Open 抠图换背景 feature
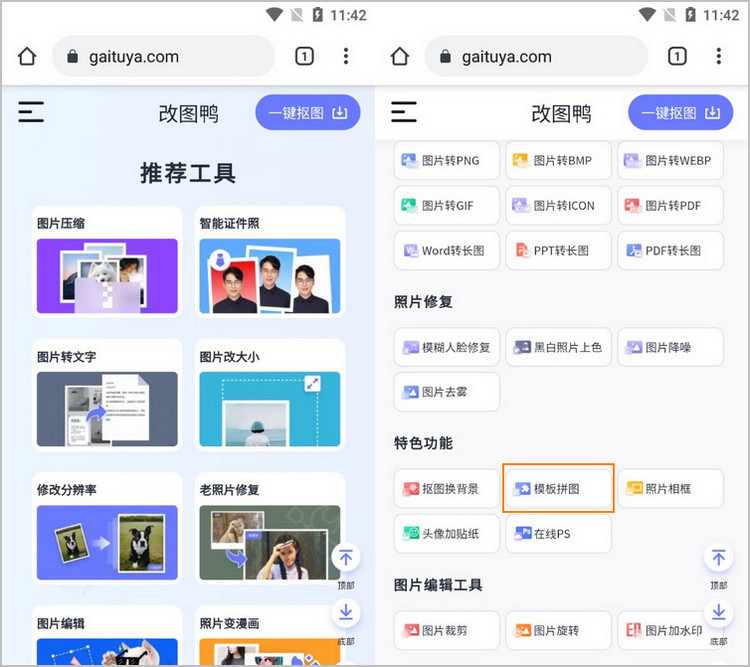The height and width of the screenshot is (667, 750). (x=447, y=489)
